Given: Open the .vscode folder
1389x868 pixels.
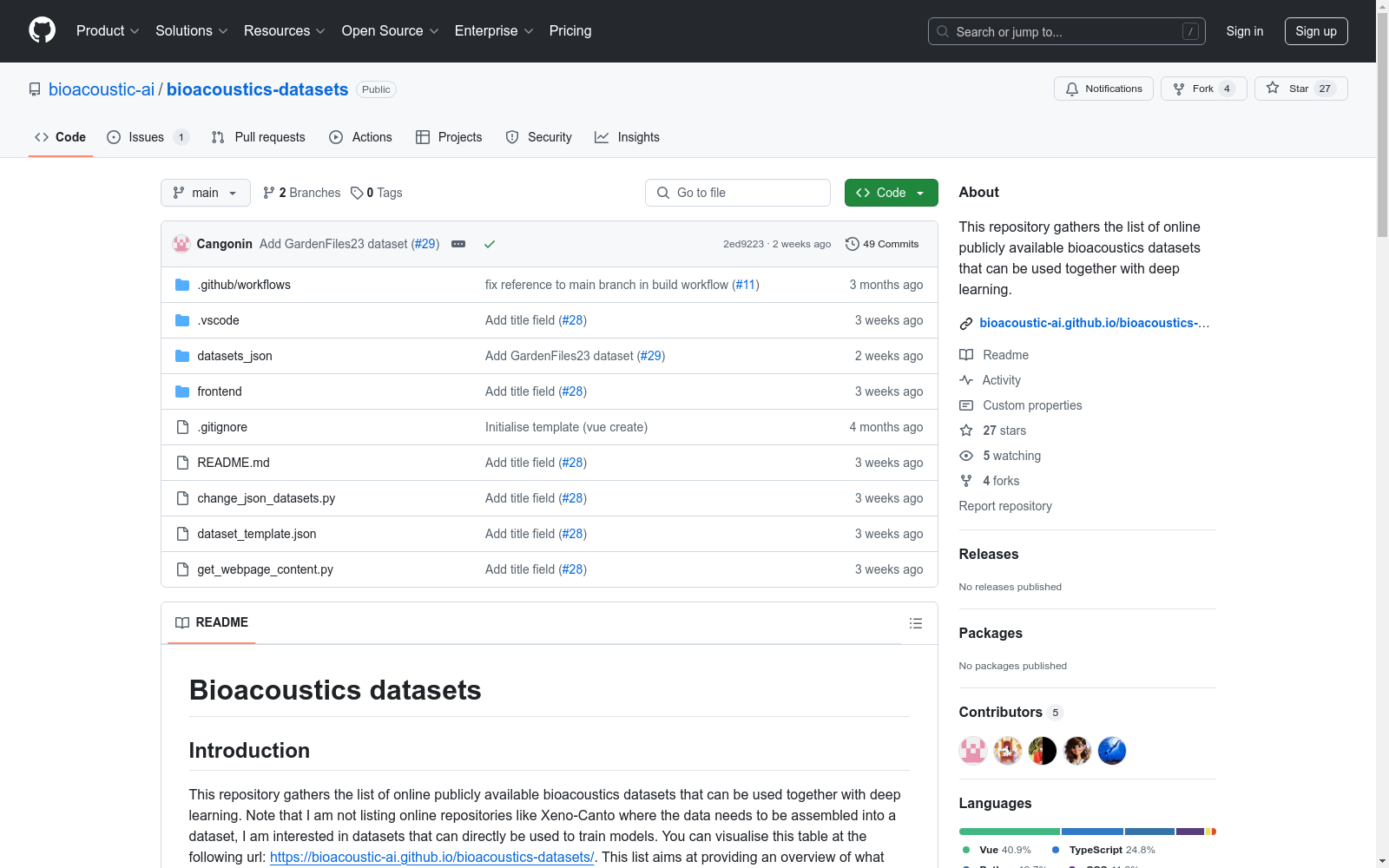Looking at the screenshot, I should [218, 320].
